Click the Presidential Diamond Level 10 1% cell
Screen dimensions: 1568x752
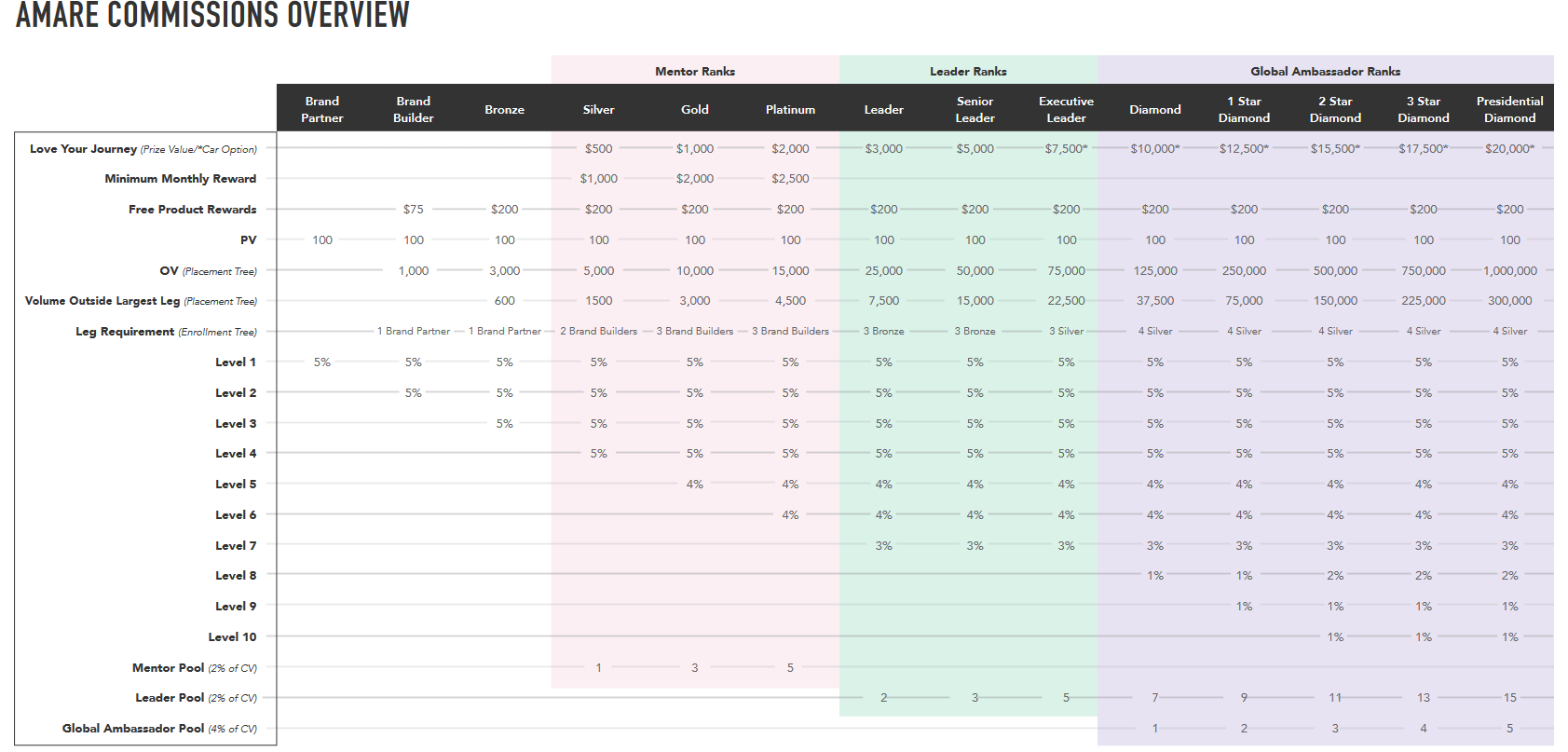coord(1510,637)
